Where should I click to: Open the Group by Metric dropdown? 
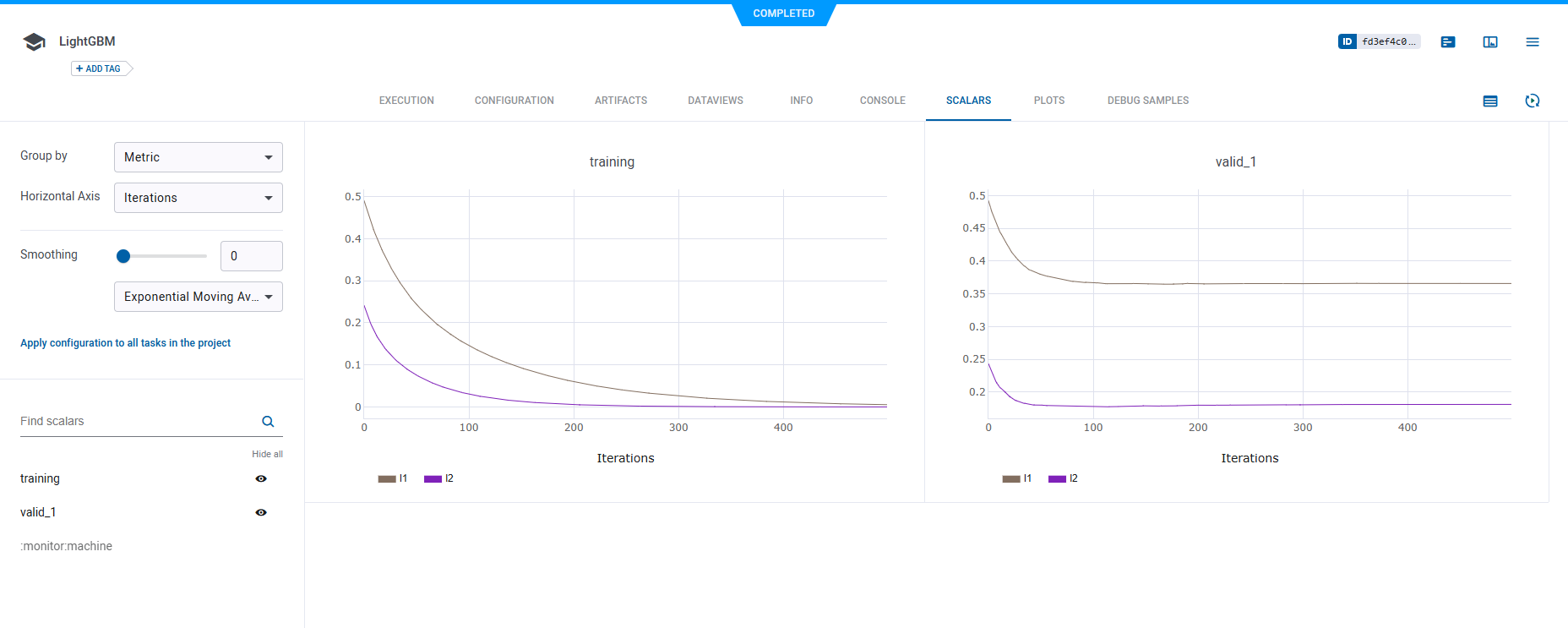(199, 157)
